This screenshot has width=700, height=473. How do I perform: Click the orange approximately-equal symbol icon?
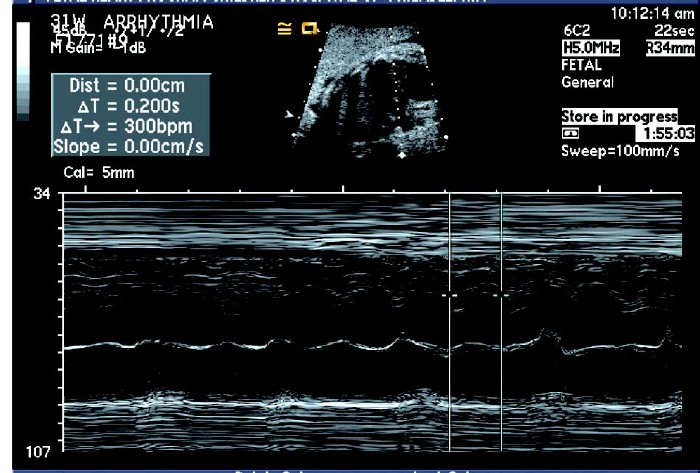click(x=284, y=29)
